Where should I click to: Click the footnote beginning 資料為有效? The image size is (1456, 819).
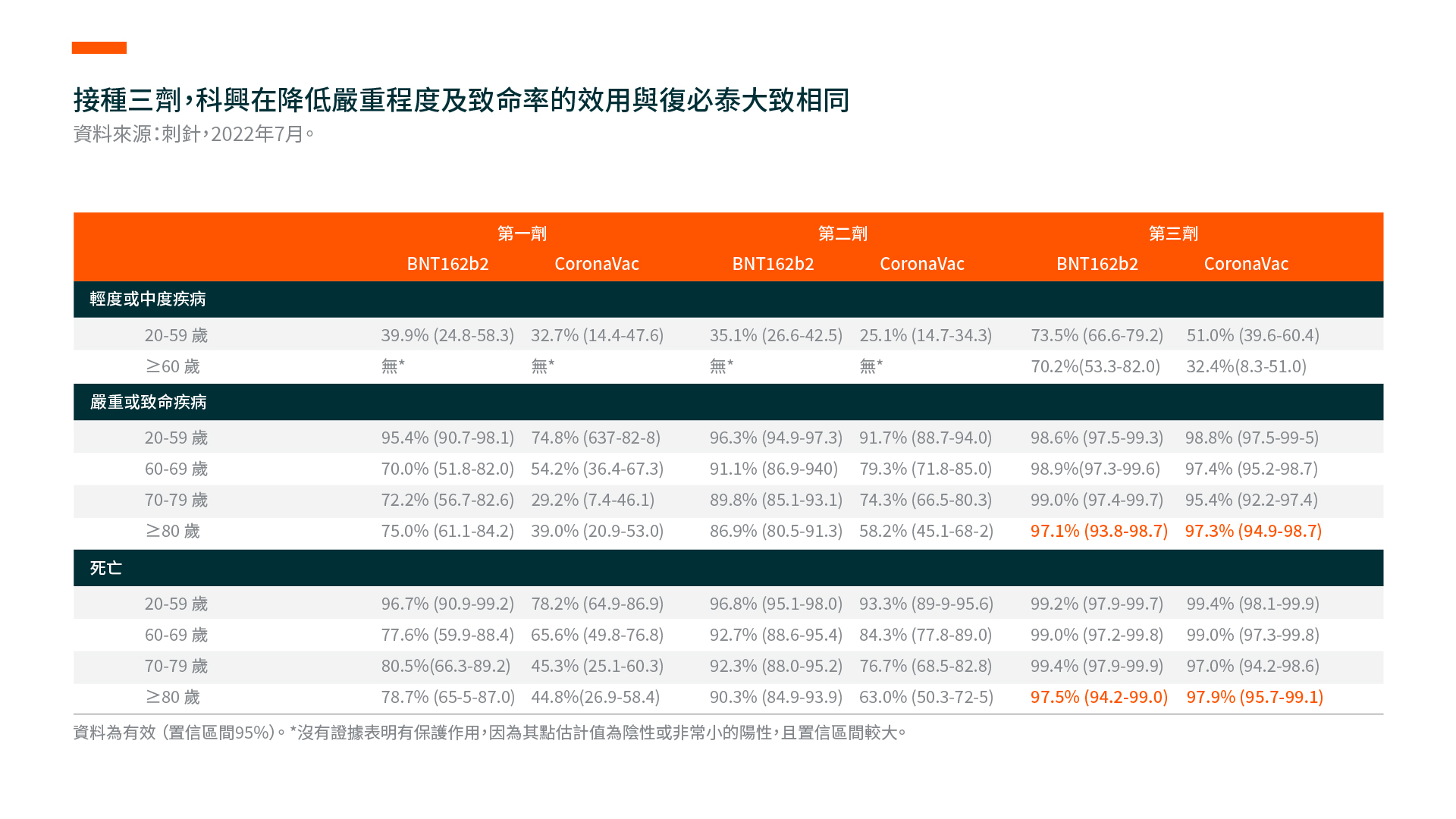coord(490,733)
